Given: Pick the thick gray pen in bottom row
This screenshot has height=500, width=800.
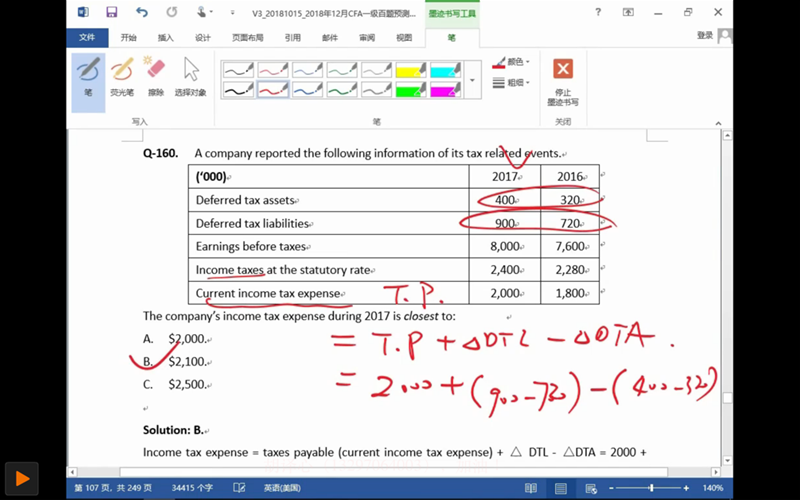Looking at the screenshot, I should click(x=377, y=89).
